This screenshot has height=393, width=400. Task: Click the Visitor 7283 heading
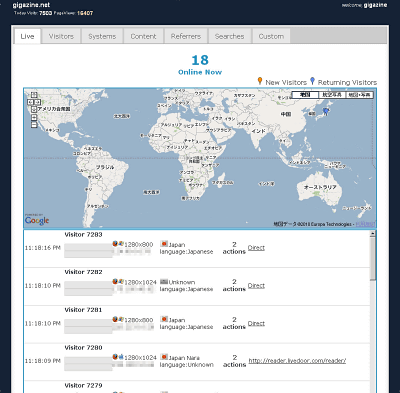[x=83, y=235]
